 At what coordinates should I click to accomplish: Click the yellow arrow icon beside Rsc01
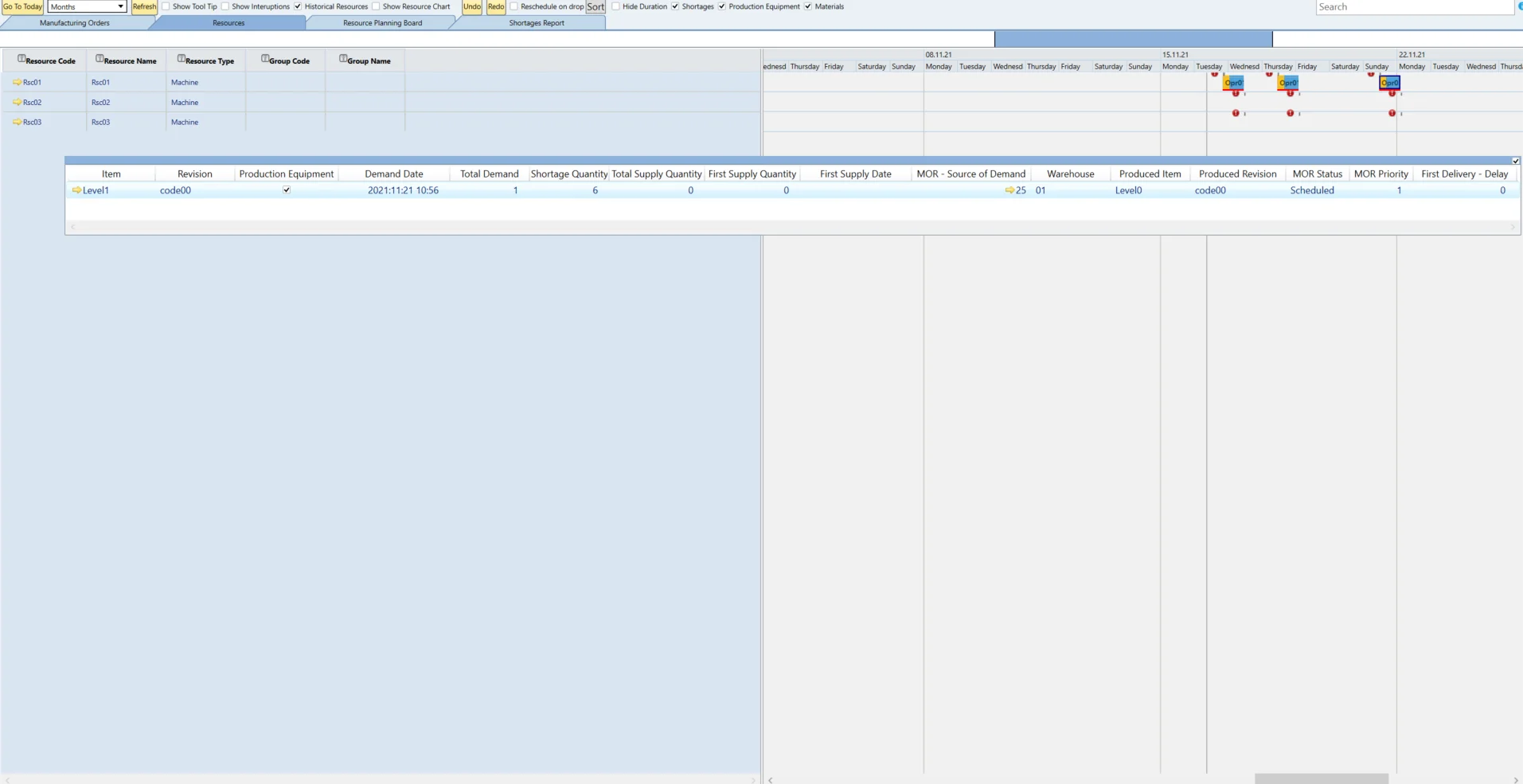tap(17, 82)
